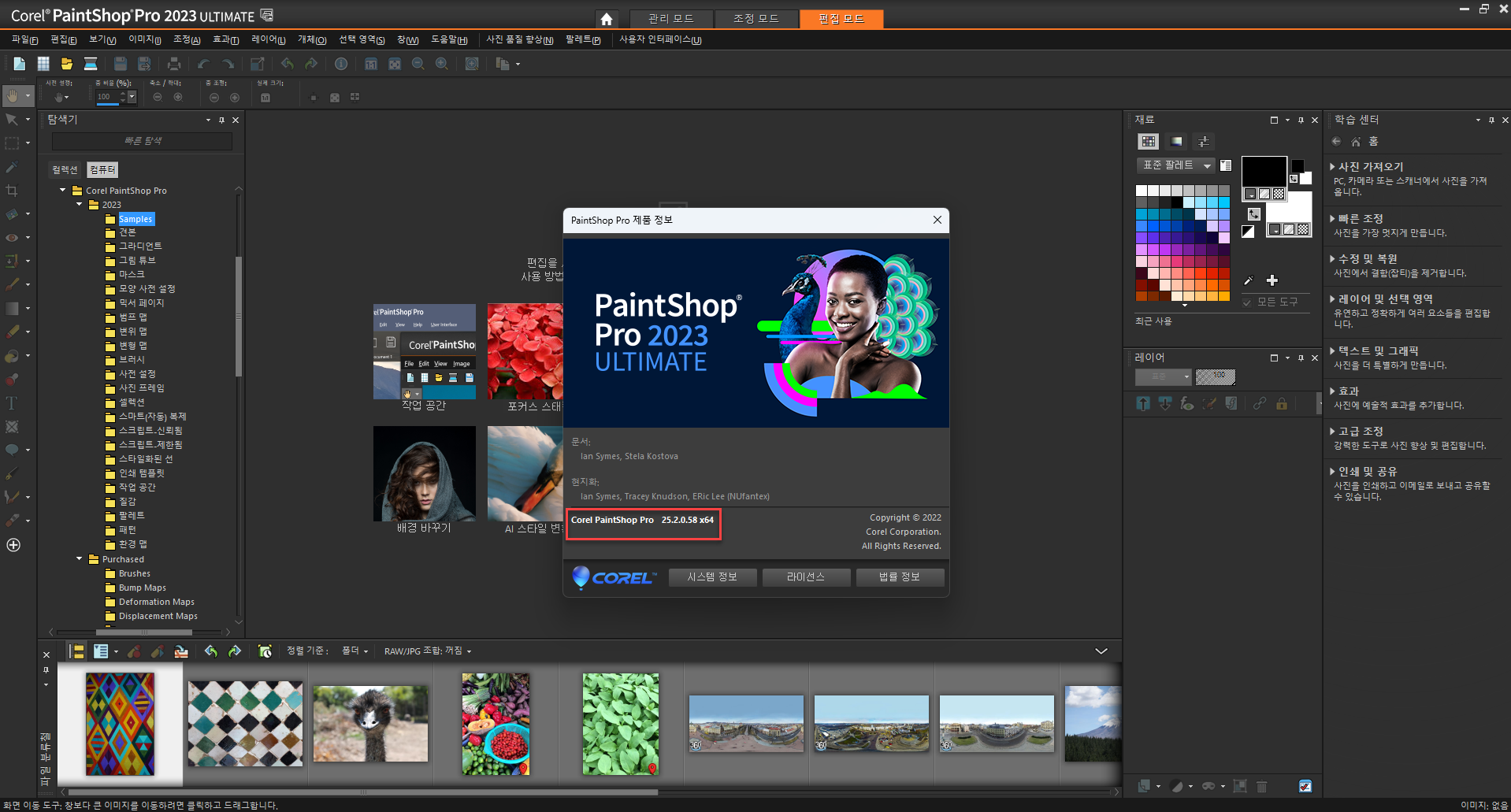1511x812 pixels.
Task: Open the 표준 팔레트 dropdown
Action: click(1175, 165)
